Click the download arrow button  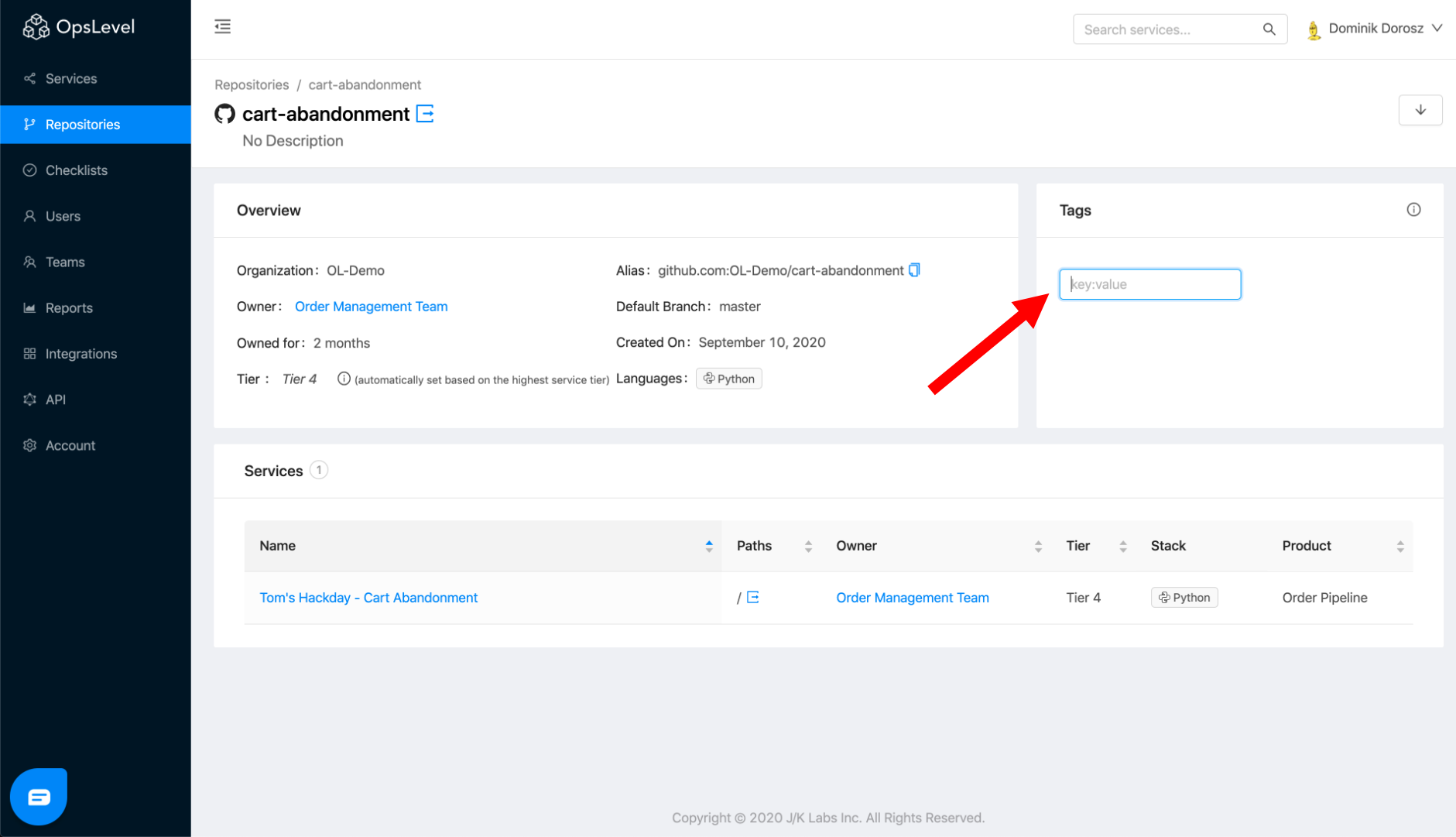[1420, 110]
